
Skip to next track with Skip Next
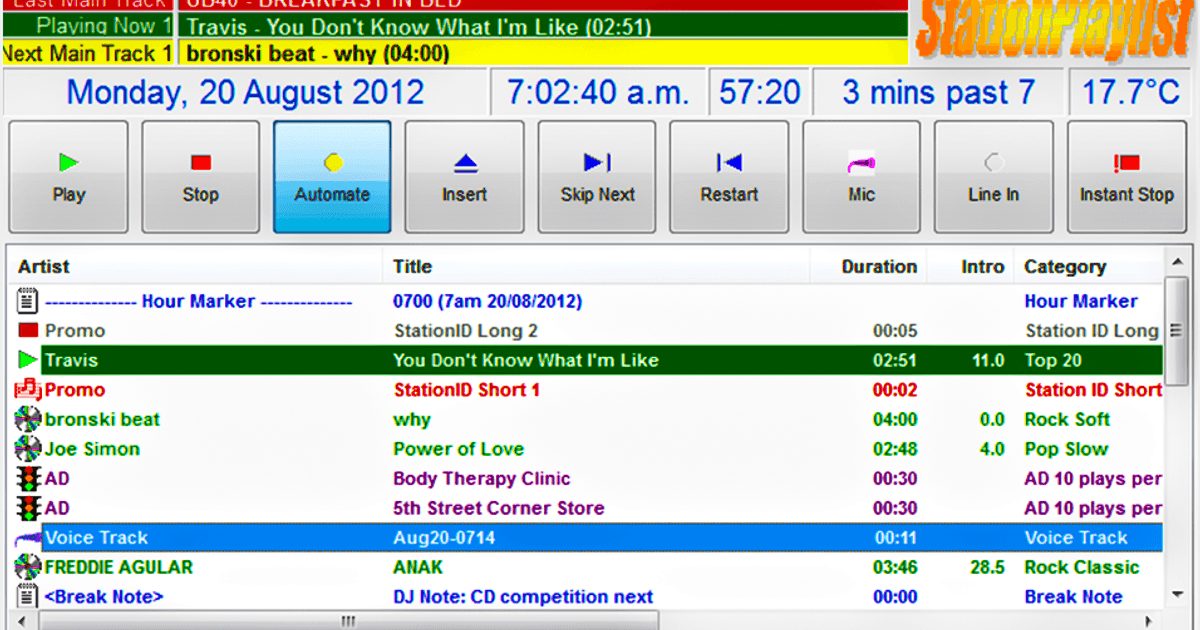point(597,177)
